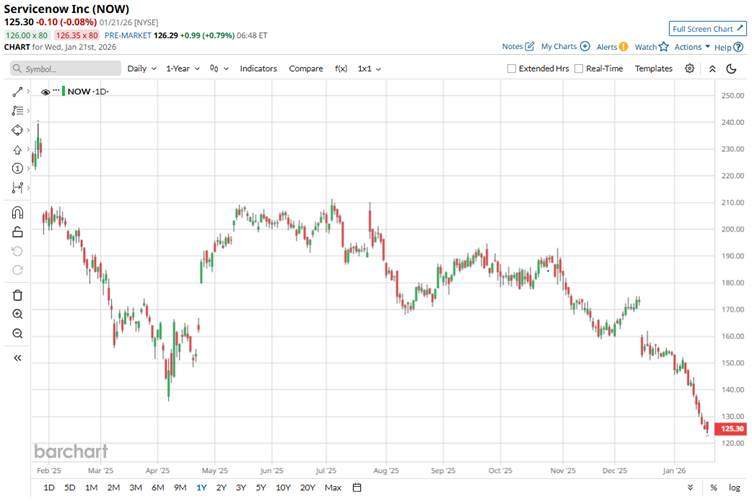Open the Actions dropdown menu
Image resolution: width=752 pixels, height=502 pixels.
691,47
